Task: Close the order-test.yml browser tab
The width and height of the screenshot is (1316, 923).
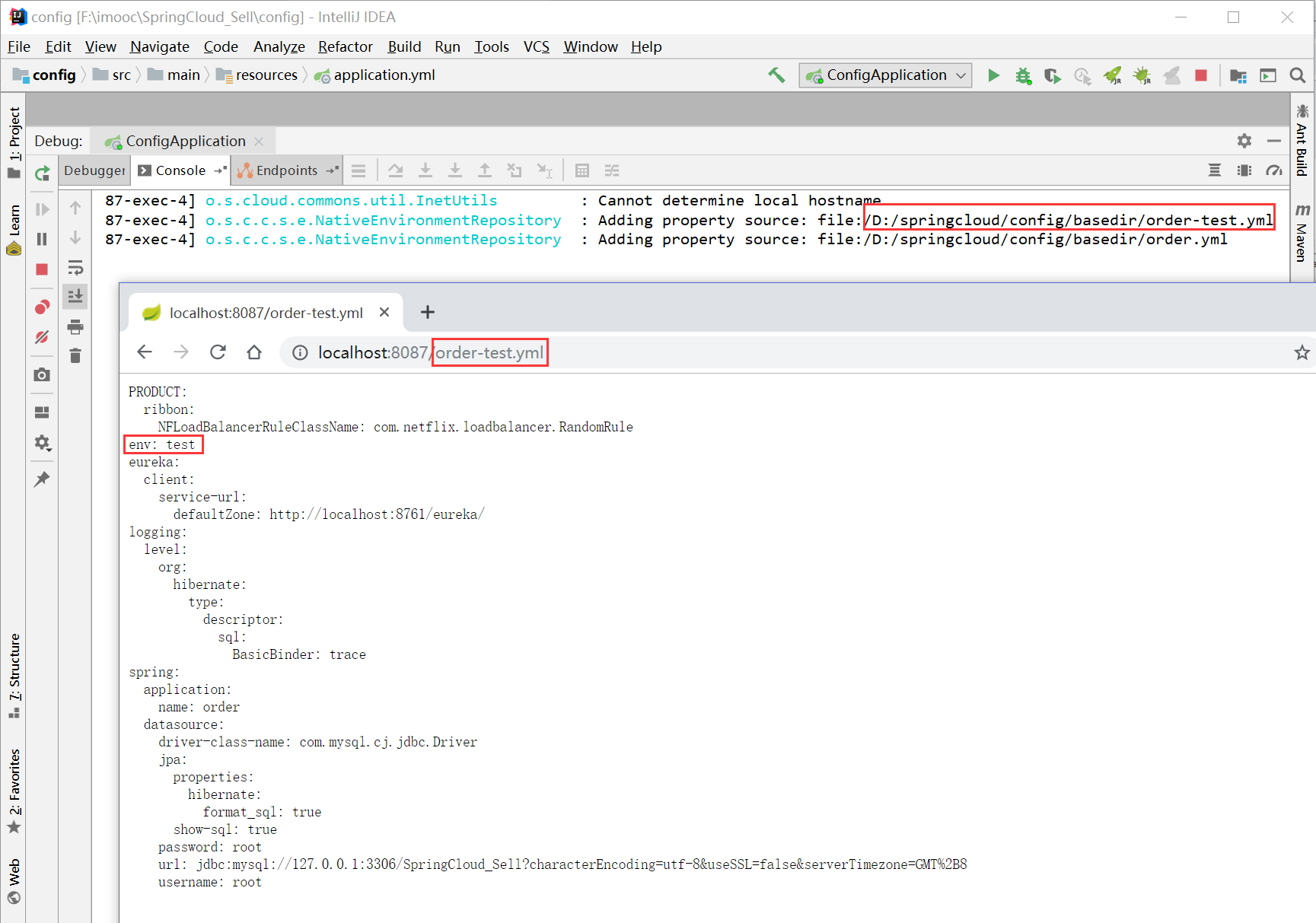Action: click(x=384, y=312)
